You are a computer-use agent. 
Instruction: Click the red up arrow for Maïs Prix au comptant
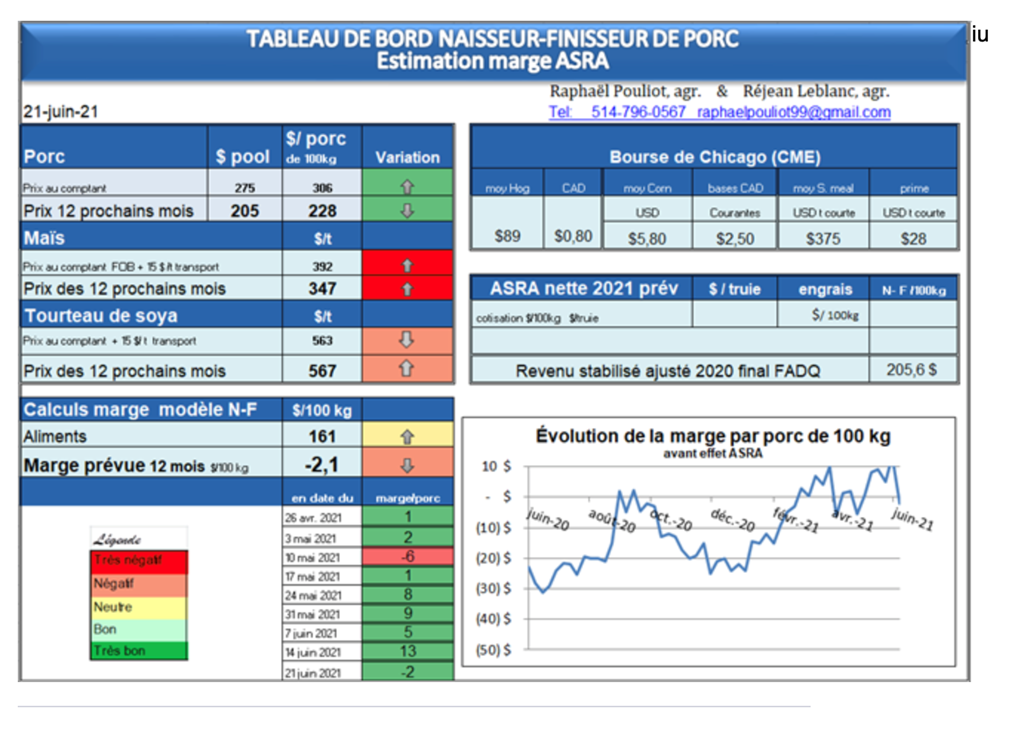coord(407,266)
